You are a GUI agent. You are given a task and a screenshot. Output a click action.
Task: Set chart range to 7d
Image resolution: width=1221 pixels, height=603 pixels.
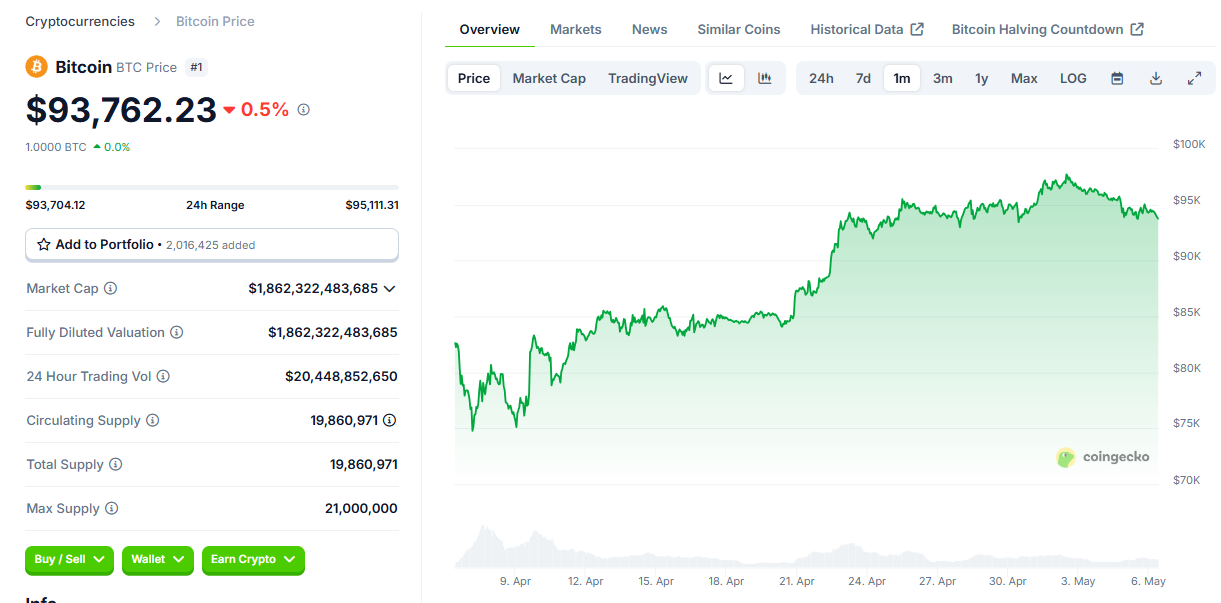coord(863,78)
